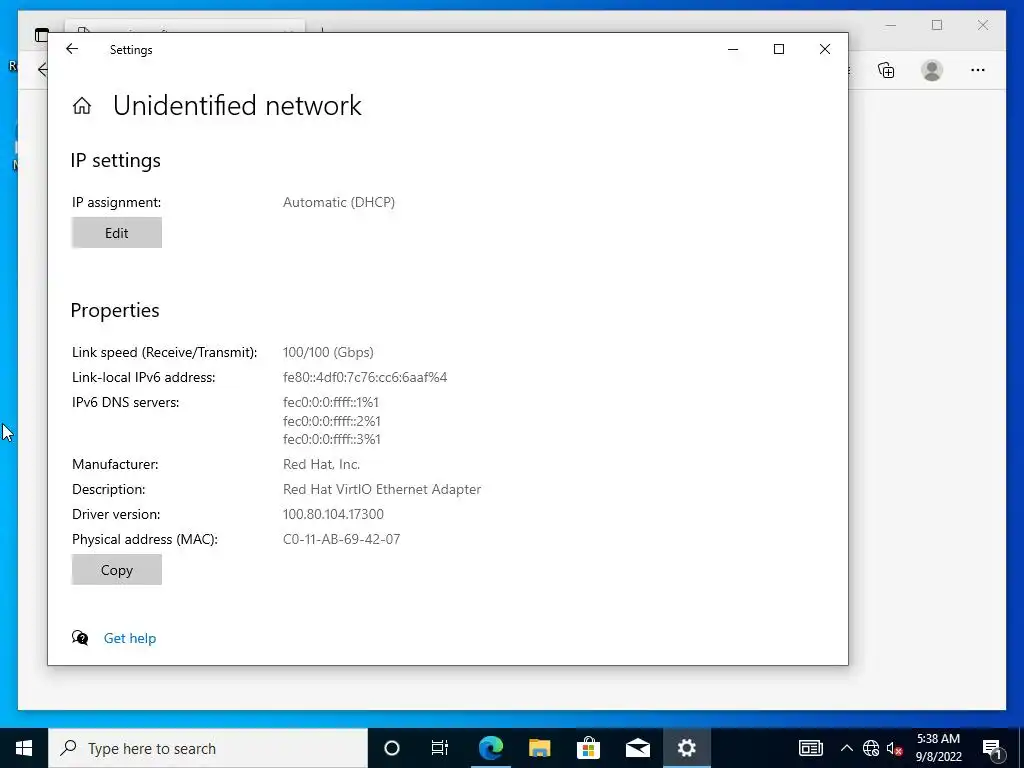Screen dimensions: 1024x768
Task: Select the Red Hat VirtIO Ethernet Adapter text
Action: point(382,489)
